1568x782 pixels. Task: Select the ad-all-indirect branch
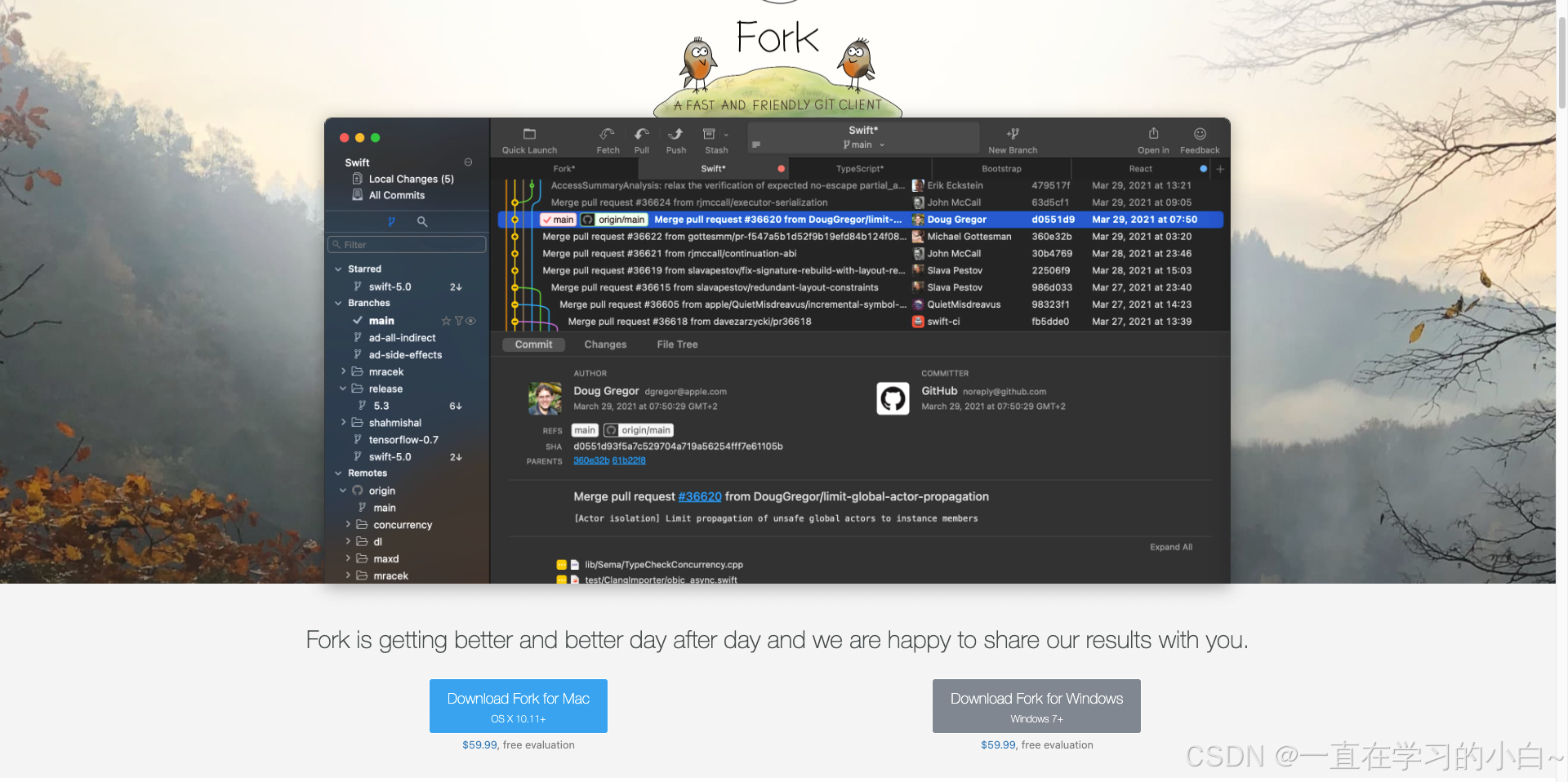point(402,338)
